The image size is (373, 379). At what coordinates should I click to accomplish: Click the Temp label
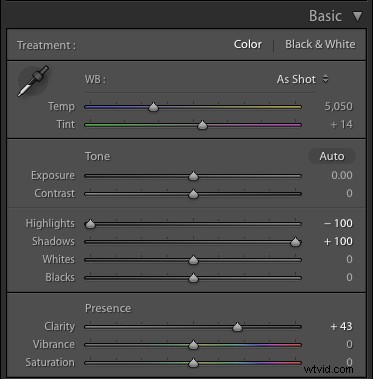click(61, 107)
